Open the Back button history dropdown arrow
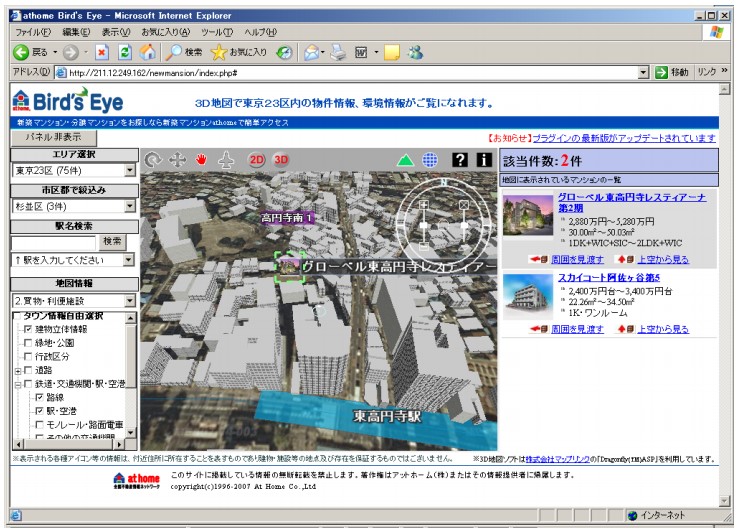The height and width of the screenshot is (531, 739). [55, 52]
